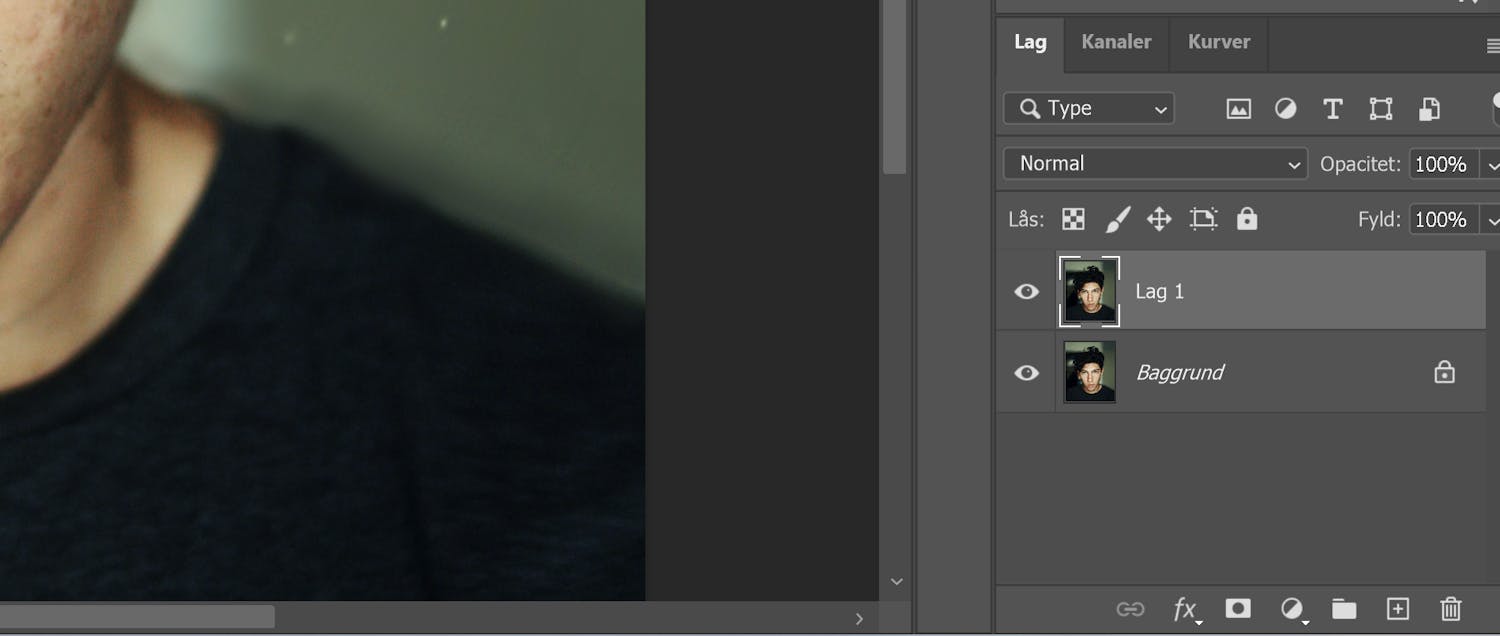
Task: Open the layer styles fx menu
Action: (x=1186, y=608)
